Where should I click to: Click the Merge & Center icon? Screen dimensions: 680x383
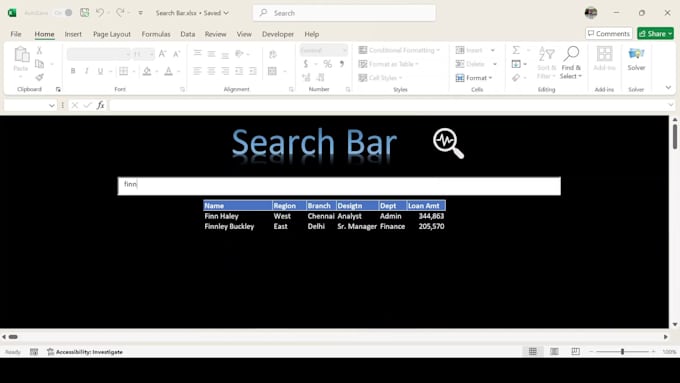pos(272,71)
